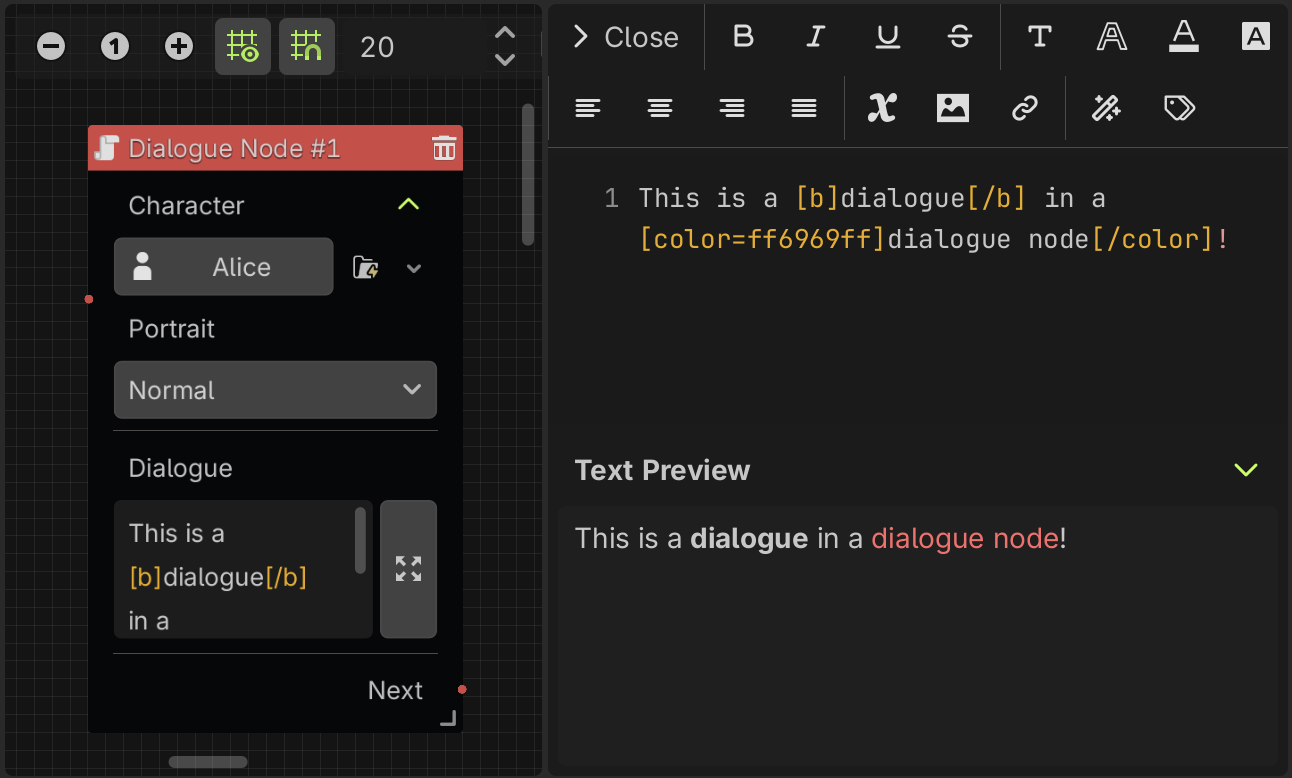Screen dimensions: 1292x778
Task: Click the Next output port
Action: (x=462, y=689)
